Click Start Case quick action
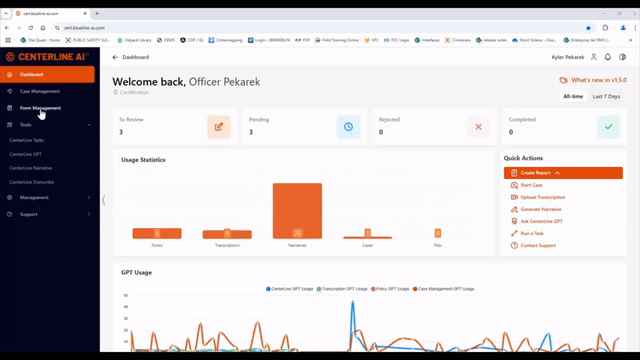Screen dimensions: 640x360 coord(531,185)
